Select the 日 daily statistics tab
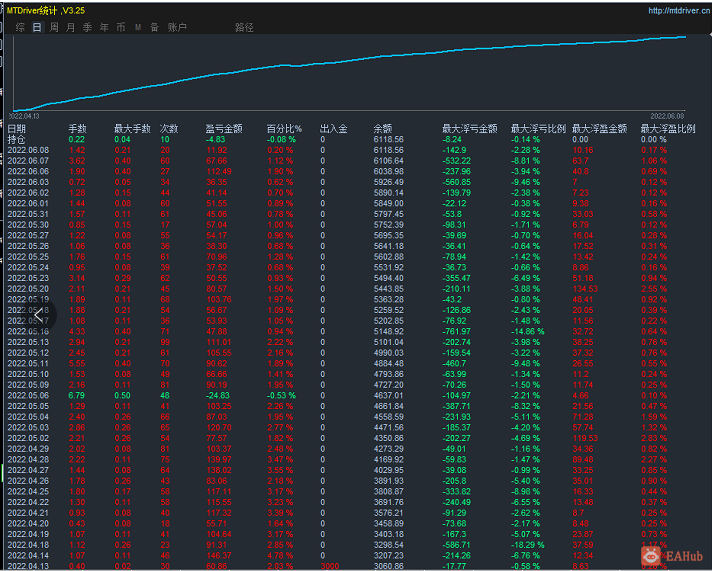 tap(37, 28)
